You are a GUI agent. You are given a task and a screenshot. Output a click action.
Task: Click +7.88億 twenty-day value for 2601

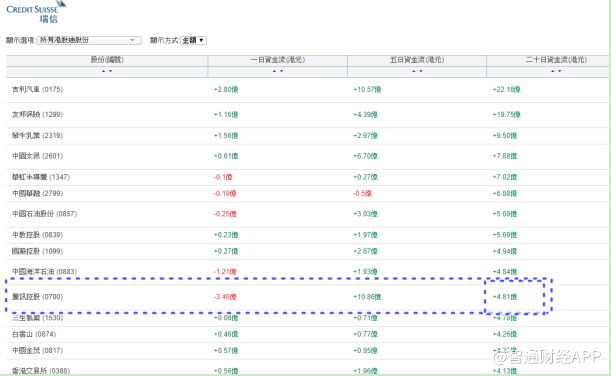(x=505, y=156)
